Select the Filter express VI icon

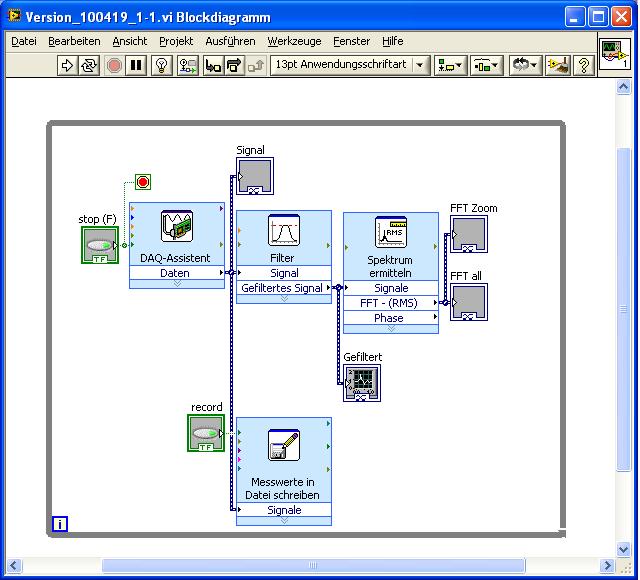pos(284,230)
